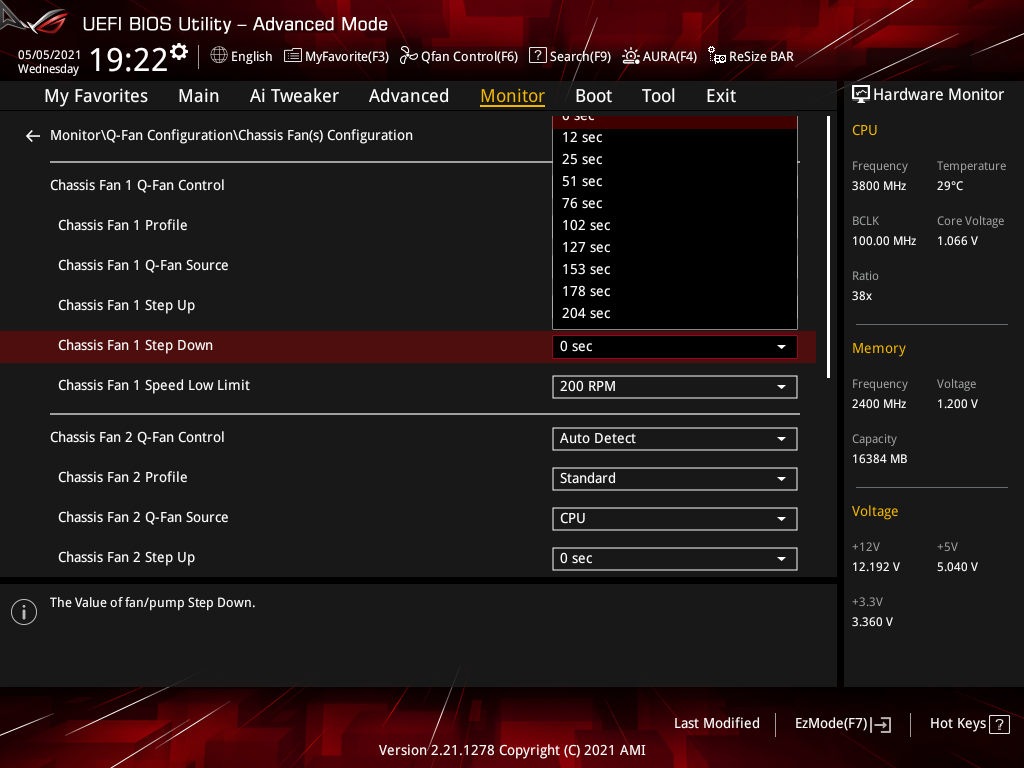This screenshot has height=768, width=1024.
Task: Select 204 sec option
Action: coord(675,313)
